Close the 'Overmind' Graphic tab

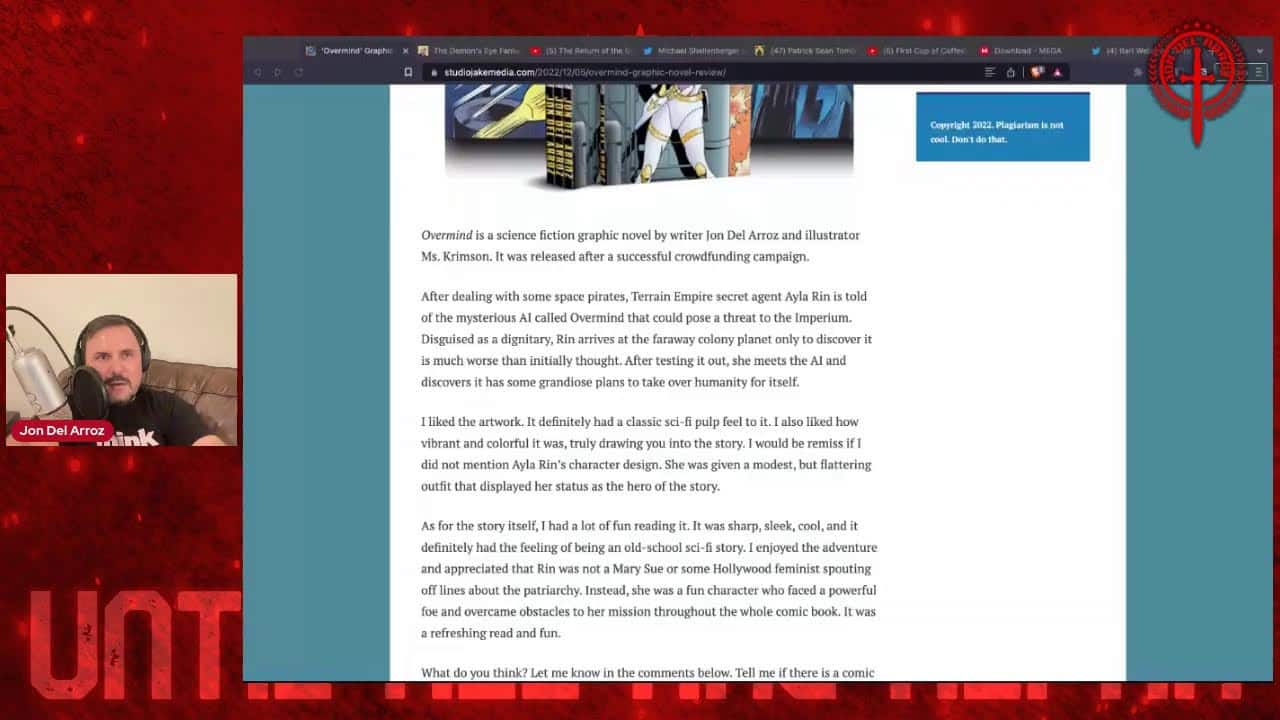405,51
